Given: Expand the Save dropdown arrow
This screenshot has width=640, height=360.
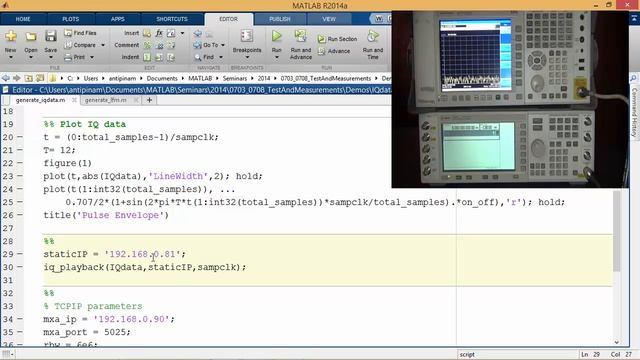Looking at the screenshot, I should click(51, 57).
